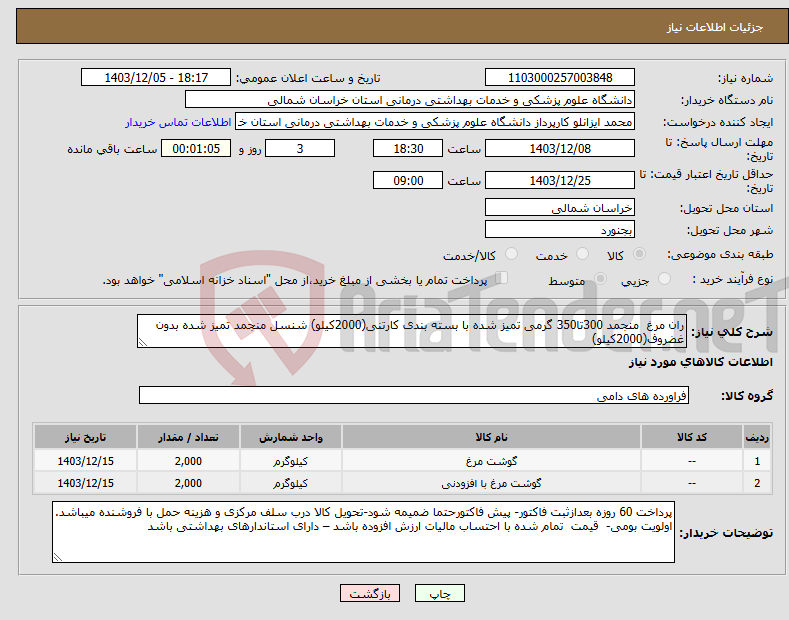Click the date 1403/12/15 in row 2
Screen dimensions: 789x620
tap(86, 483)
